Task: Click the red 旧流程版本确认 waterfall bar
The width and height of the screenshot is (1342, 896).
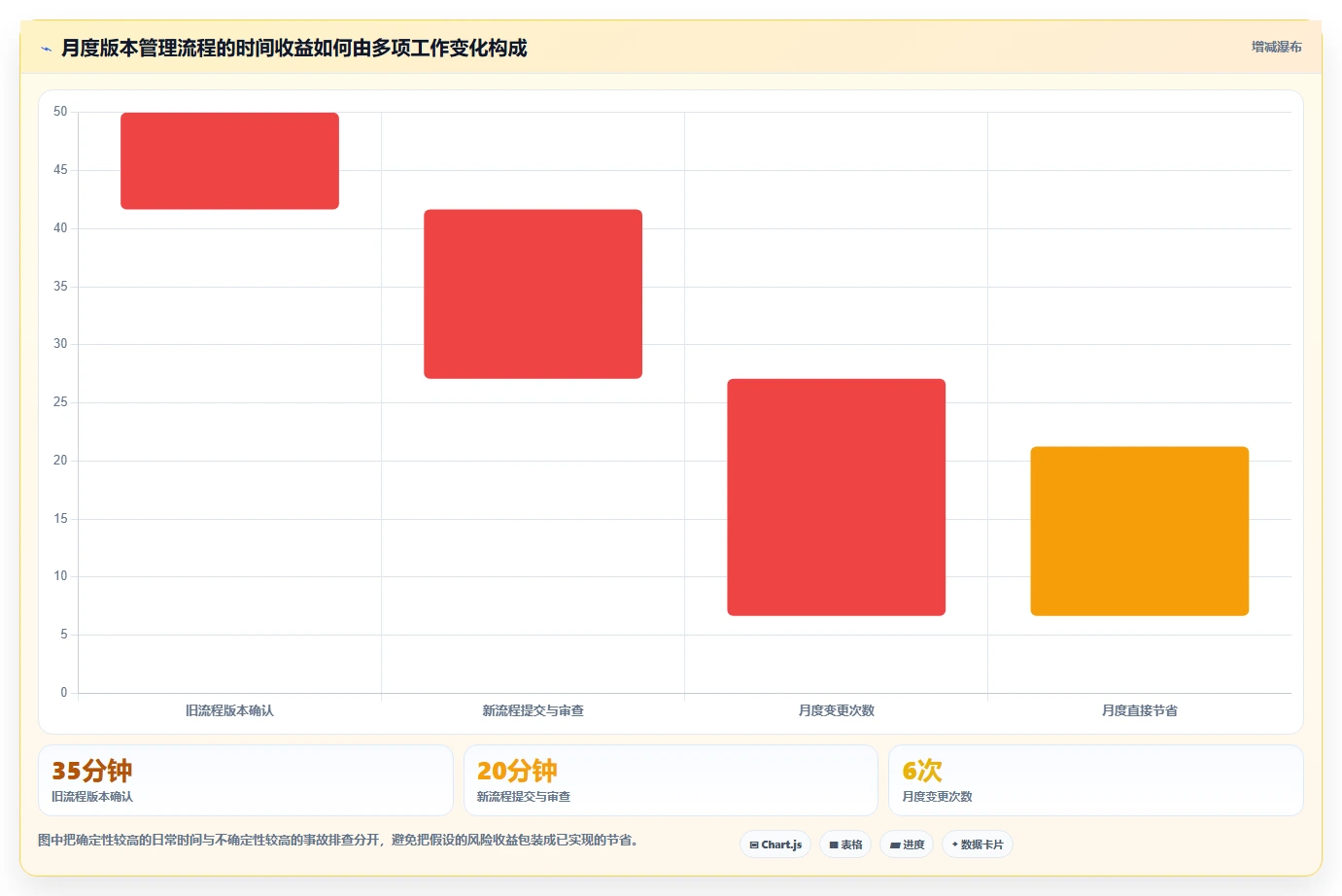Action: coord(229,160)
